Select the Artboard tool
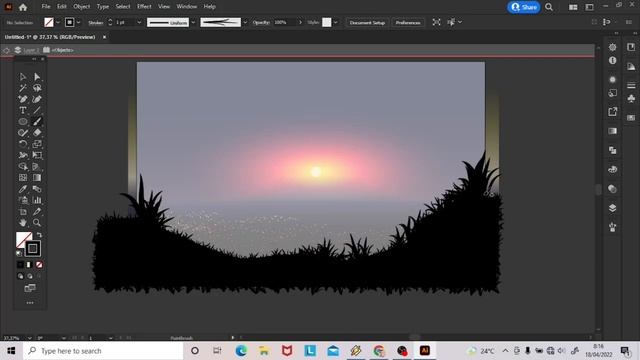This screenshot has width=640, height=360. (x=23, y=211)
